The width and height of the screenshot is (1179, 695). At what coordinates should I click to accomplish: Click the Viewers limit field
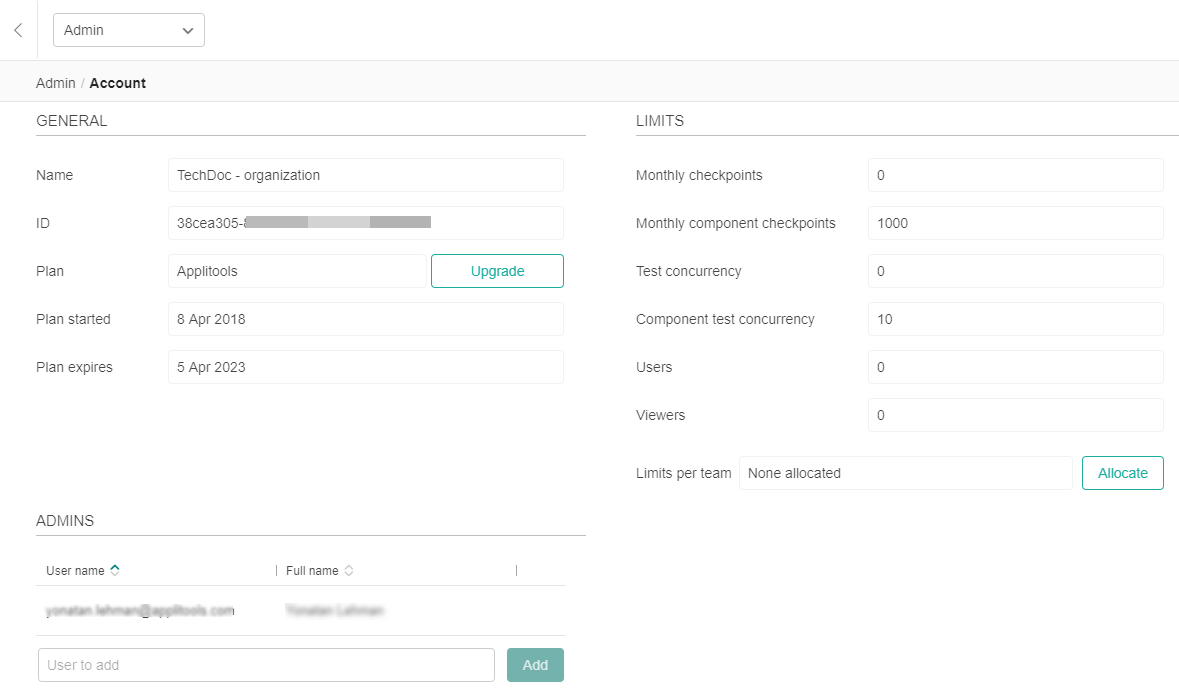click(x=1015, y=415)
